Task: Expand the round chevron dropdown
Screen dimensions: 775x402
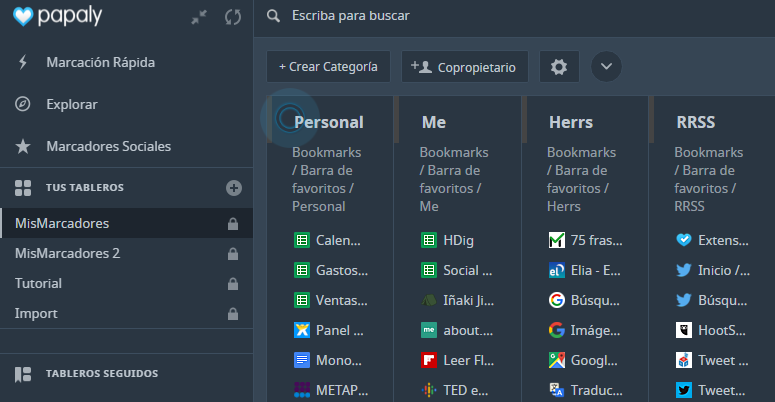Action: tap(606, 67)
